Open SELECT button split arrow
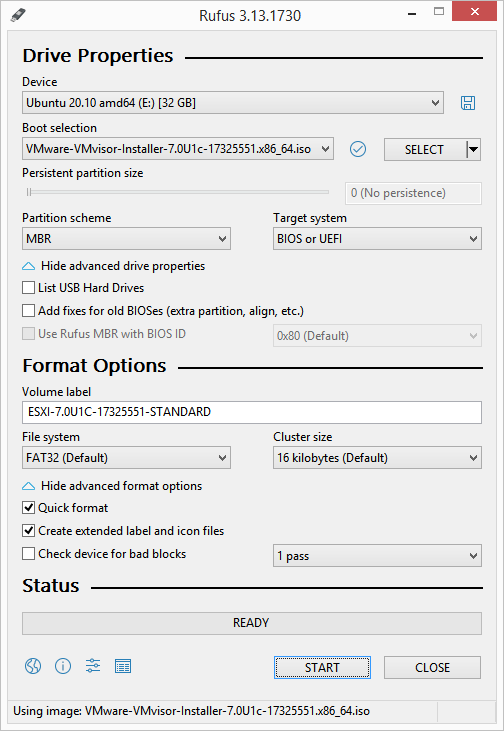The height and width of the screenshot is (731, 504). (x=474, y=150)
